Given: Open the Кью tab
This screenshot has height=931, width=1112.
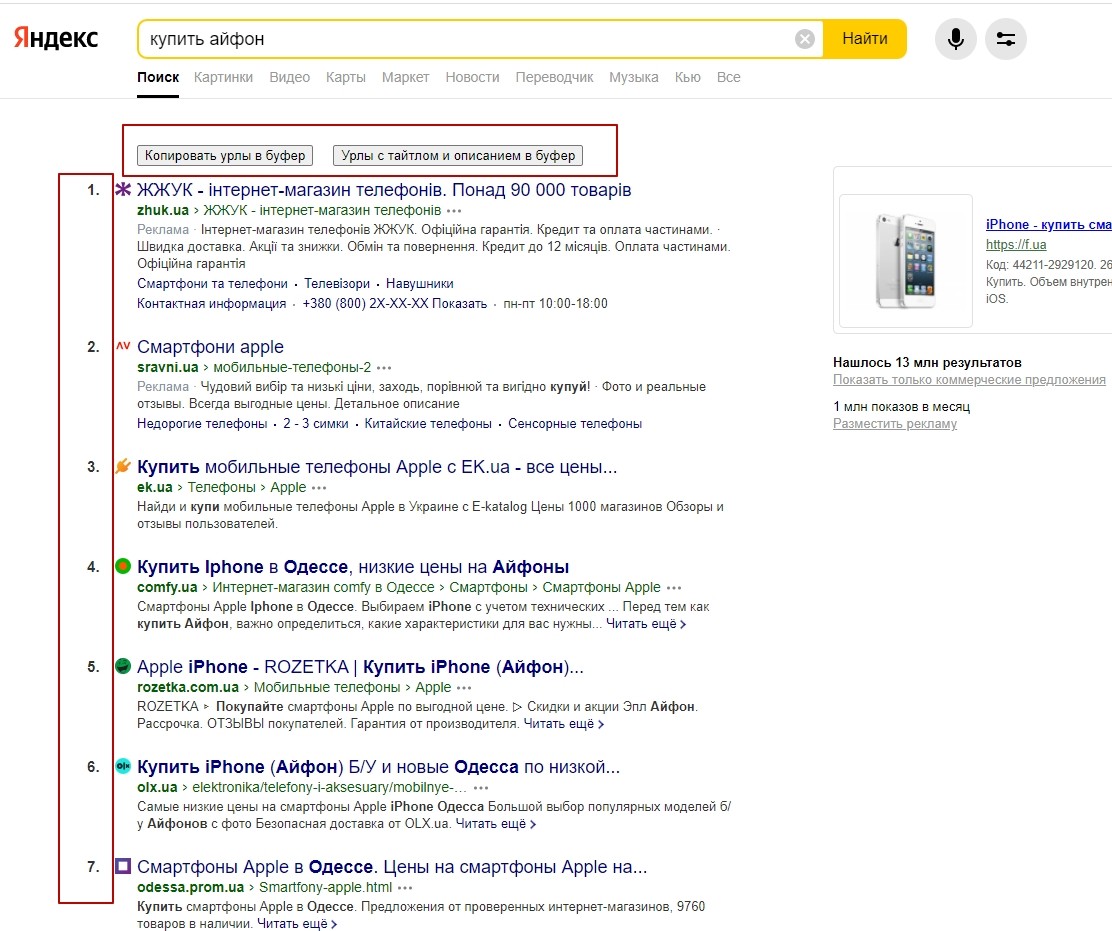Looking at the screenshot, I should (x=687, y=77).
